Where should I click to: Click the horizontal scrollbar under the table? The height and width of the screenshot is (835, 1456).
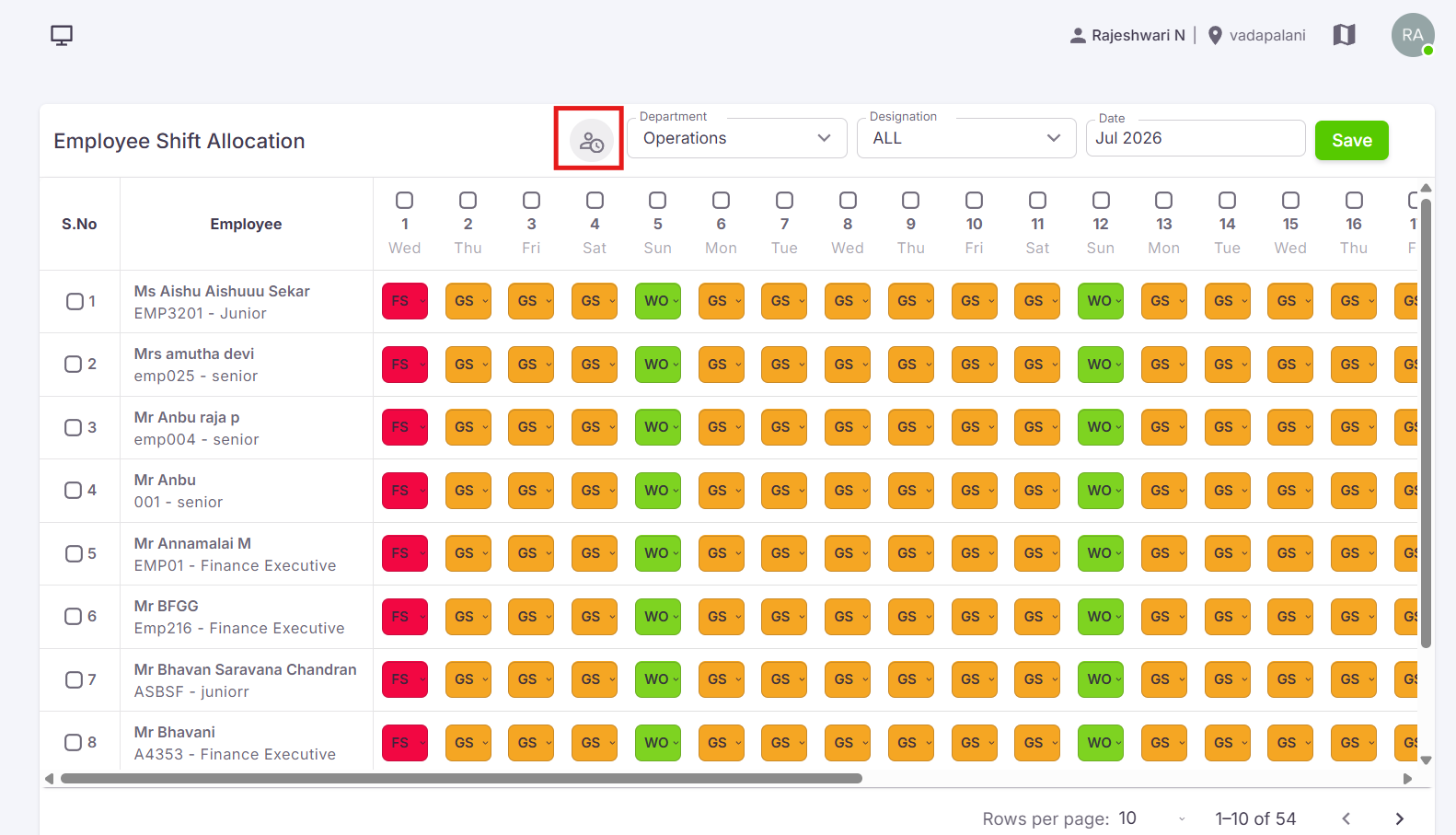[461, 778]
